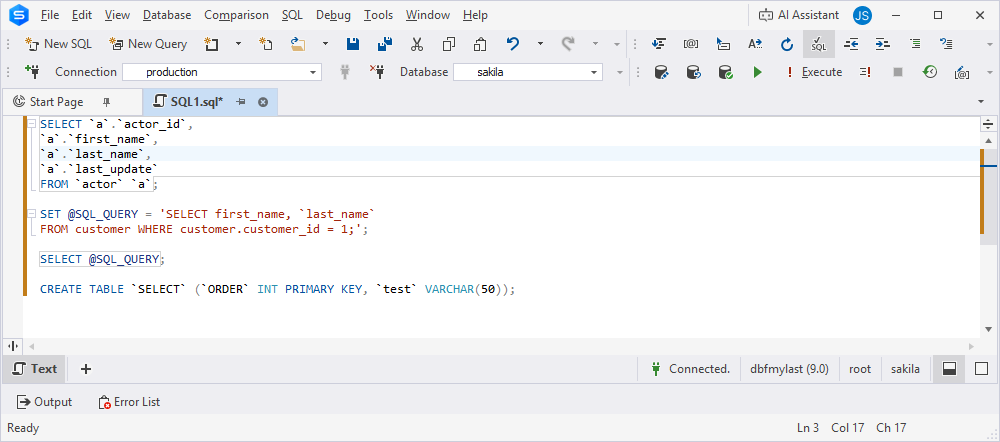This screenshot has width=1000, height=442.
Task: Open the Comparison menu
Action: click(237, 15)
